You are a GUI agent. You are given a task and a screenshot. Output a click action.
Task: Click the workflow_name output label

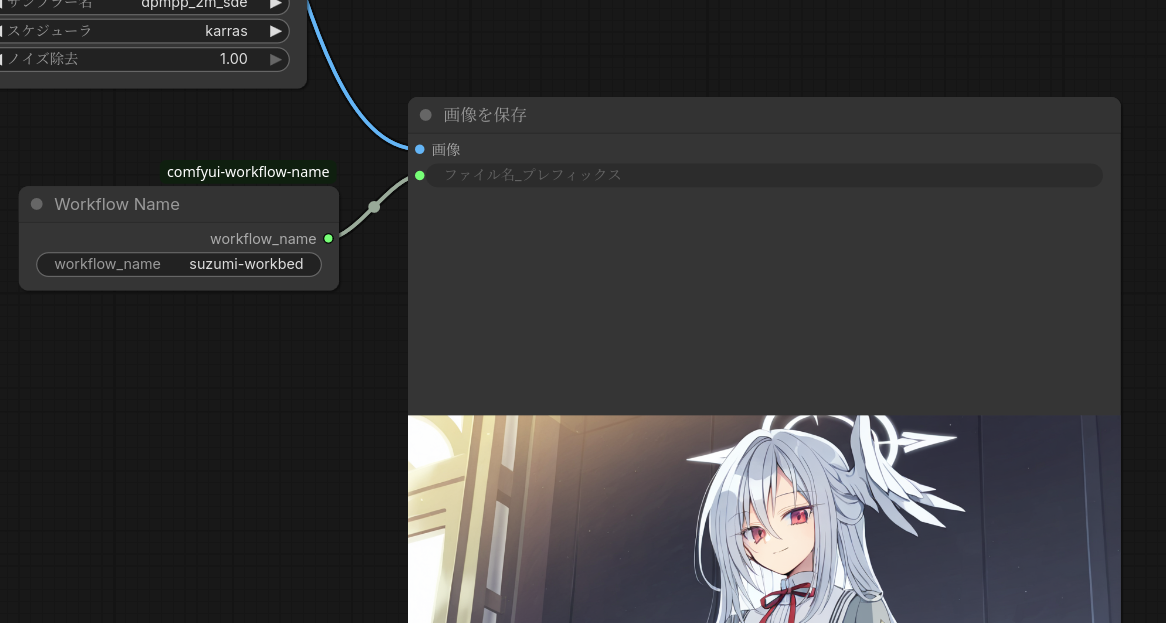pyautogui.click(x=263, y=239)
